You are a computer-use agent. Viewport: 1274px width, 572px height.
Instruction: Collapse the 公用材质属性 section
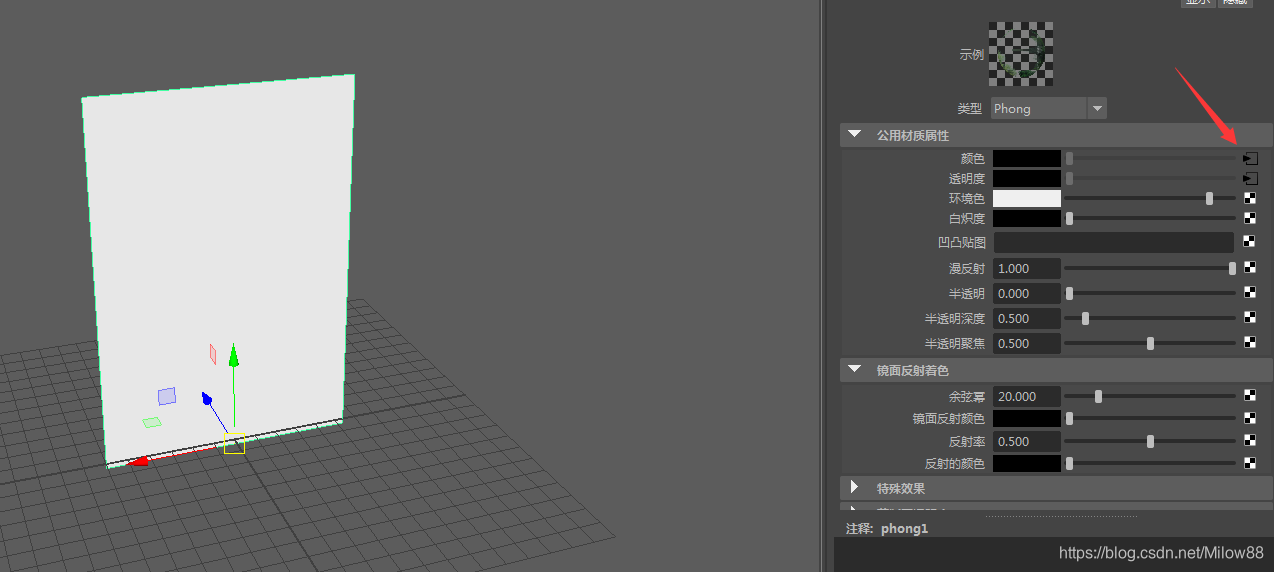(854, 134)
